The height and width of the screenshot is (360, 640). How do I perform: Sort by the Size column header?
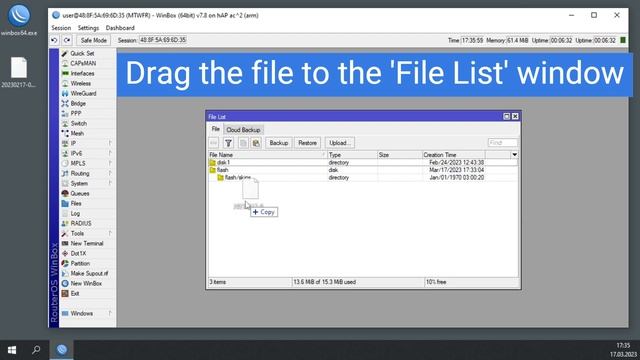tap(400, 155)
